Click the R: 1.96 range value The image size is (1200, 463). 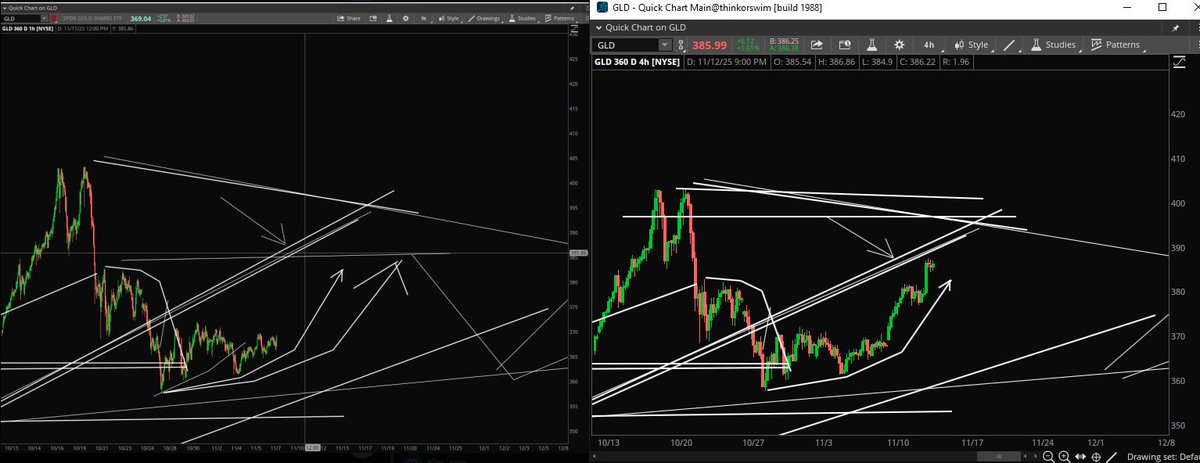(x=956, y=62)
